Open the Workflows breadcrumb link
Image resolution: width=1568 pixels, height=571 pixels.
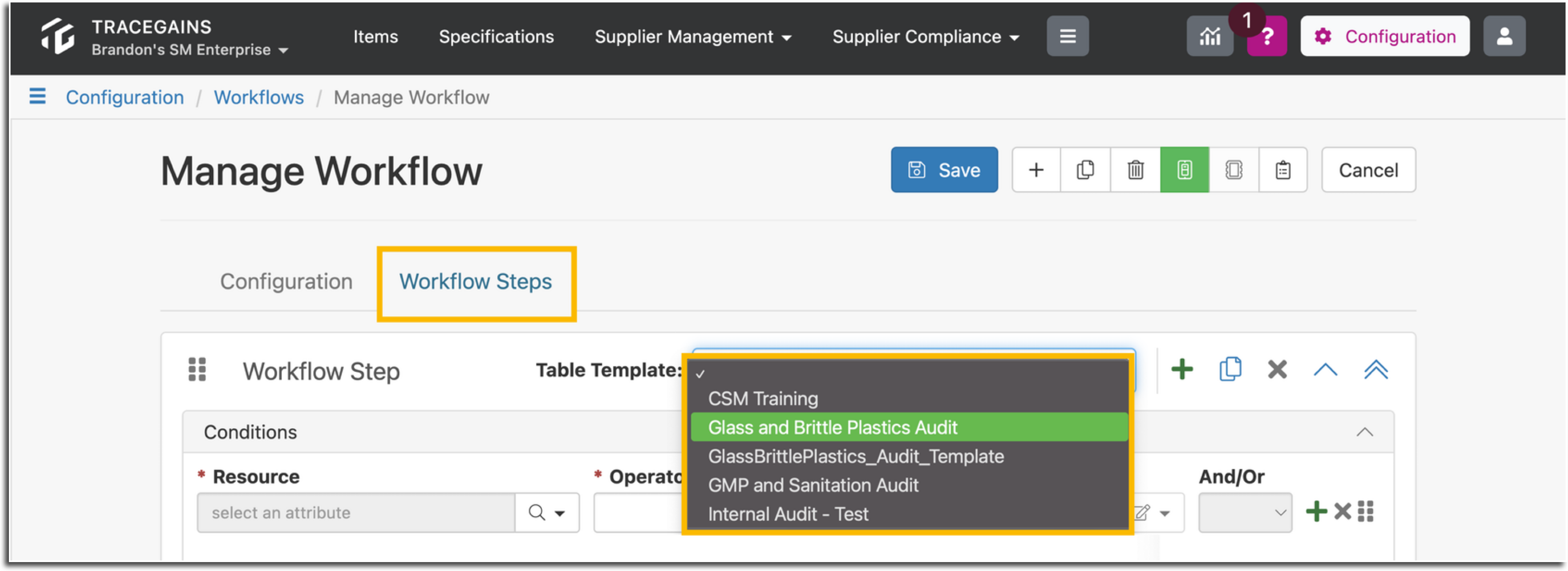point(258,97)
